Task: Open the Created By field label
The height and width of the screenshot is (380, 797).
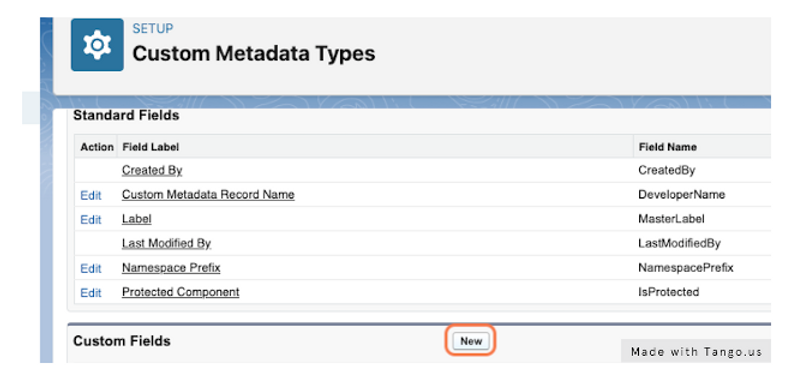Action: point(152,171)
